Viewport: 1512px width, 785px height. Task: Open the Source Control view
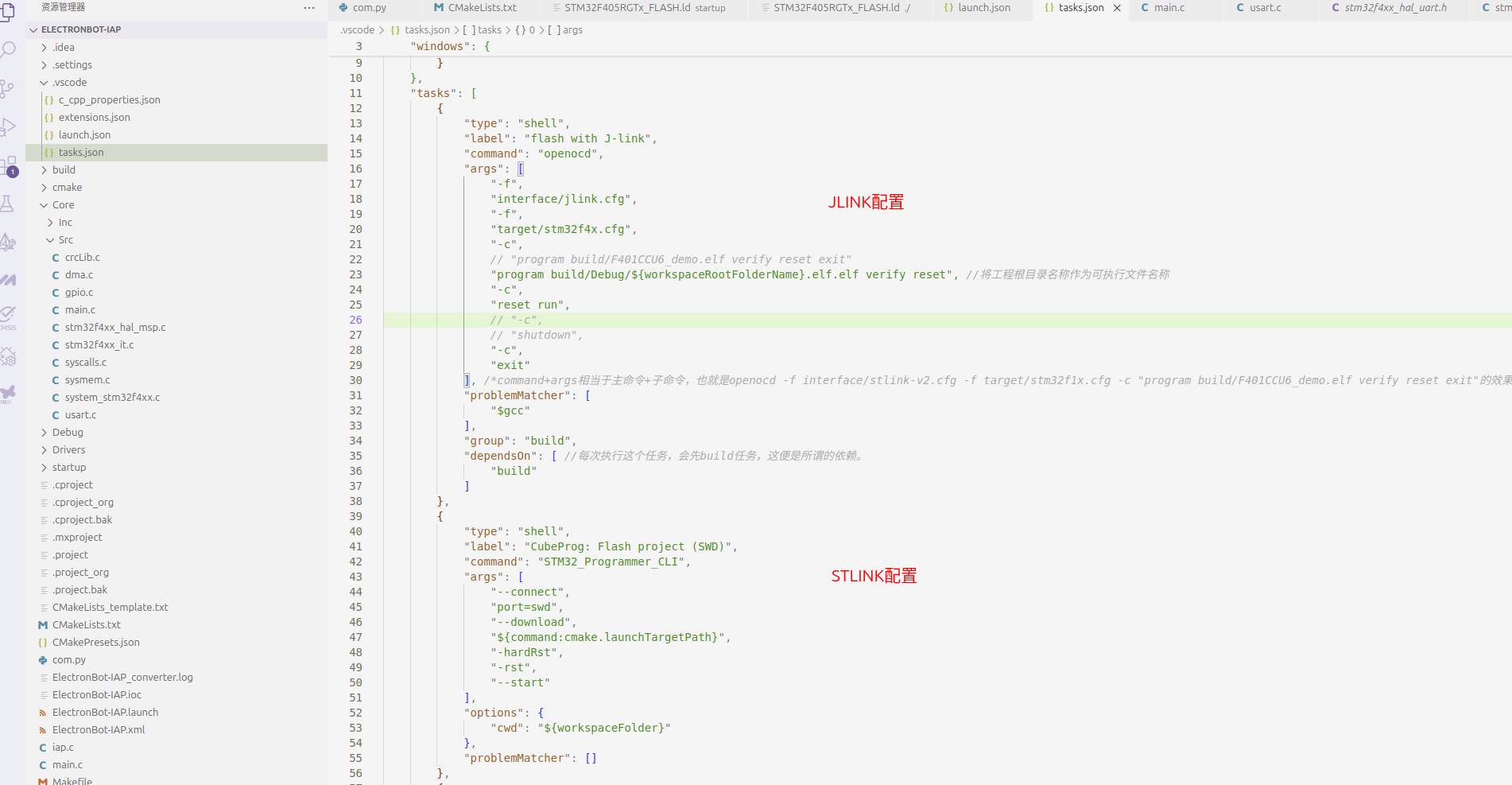coord(8,88)
